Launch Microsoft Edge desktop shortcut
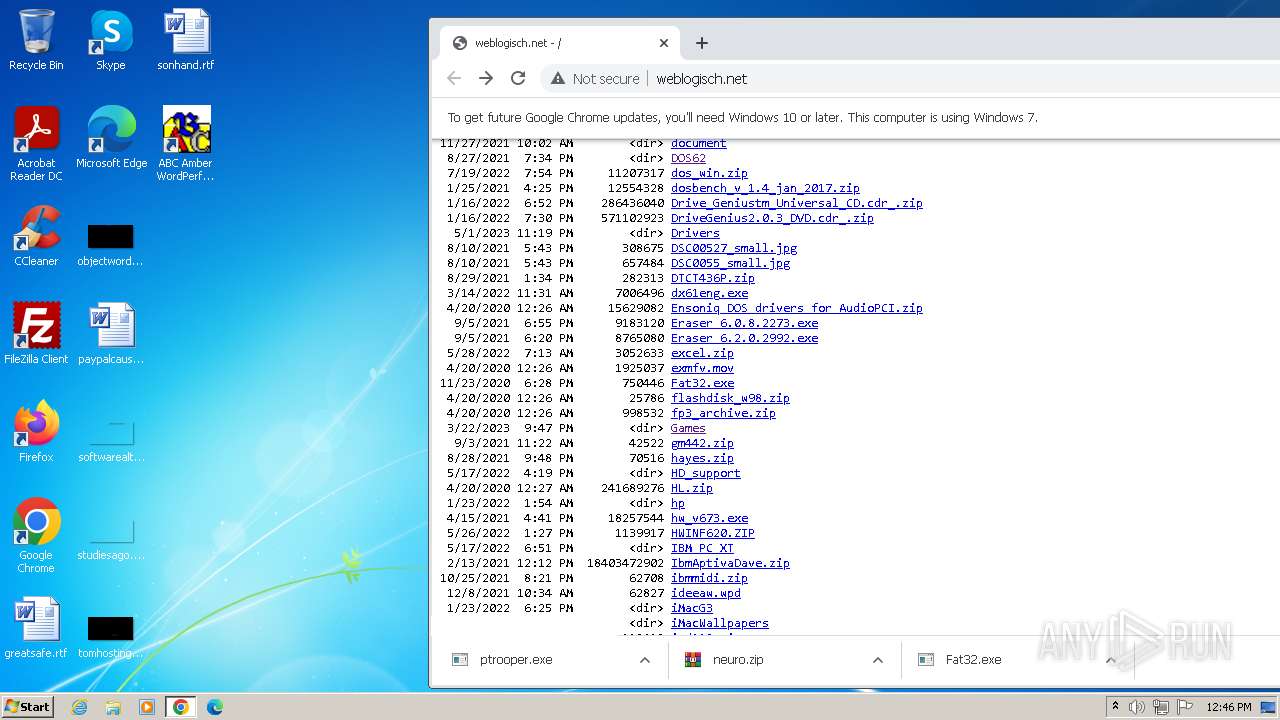Image resolution: width=1280 pixels, height=720 pixels. 111,137
